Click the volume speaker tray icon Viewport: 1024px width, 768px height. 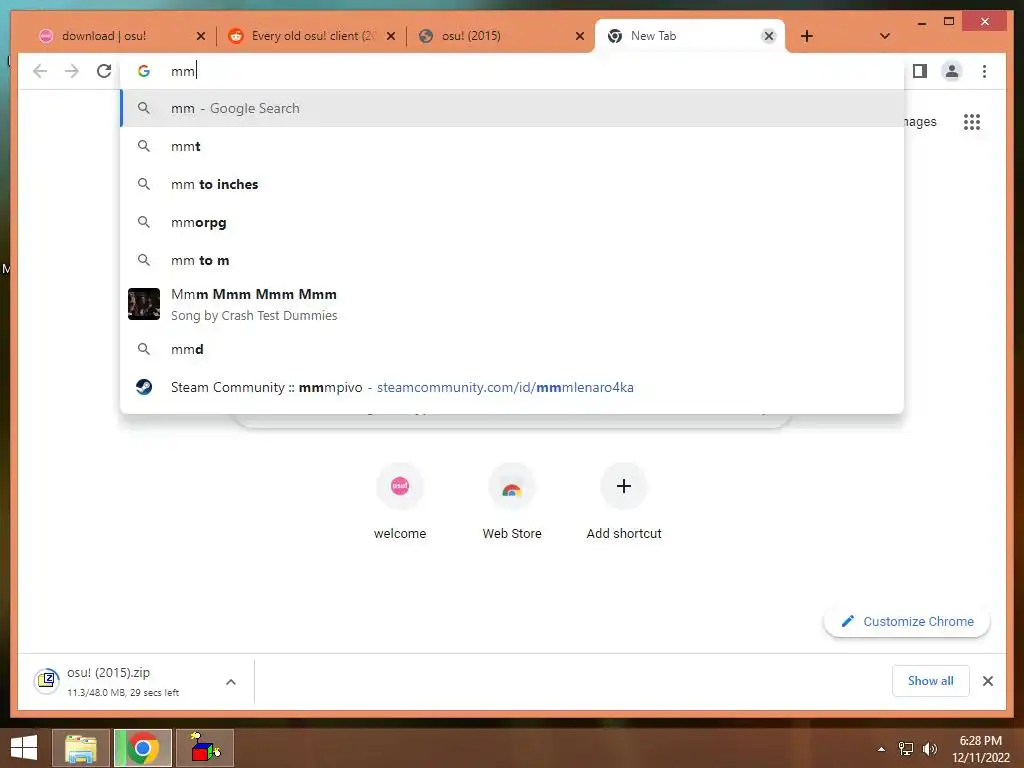(929, 749)
